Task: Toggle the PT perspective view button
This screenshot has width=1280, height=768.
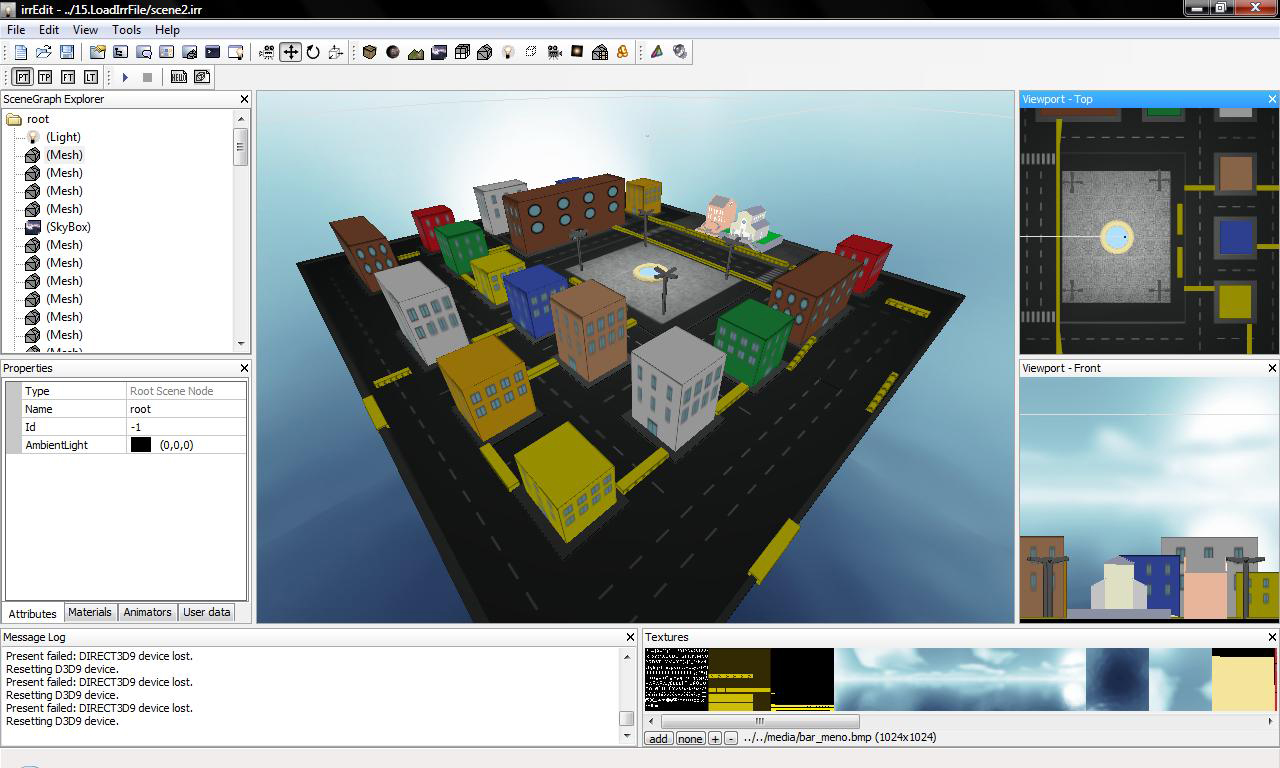Action: pyautogui.click(x=22, y=77)
